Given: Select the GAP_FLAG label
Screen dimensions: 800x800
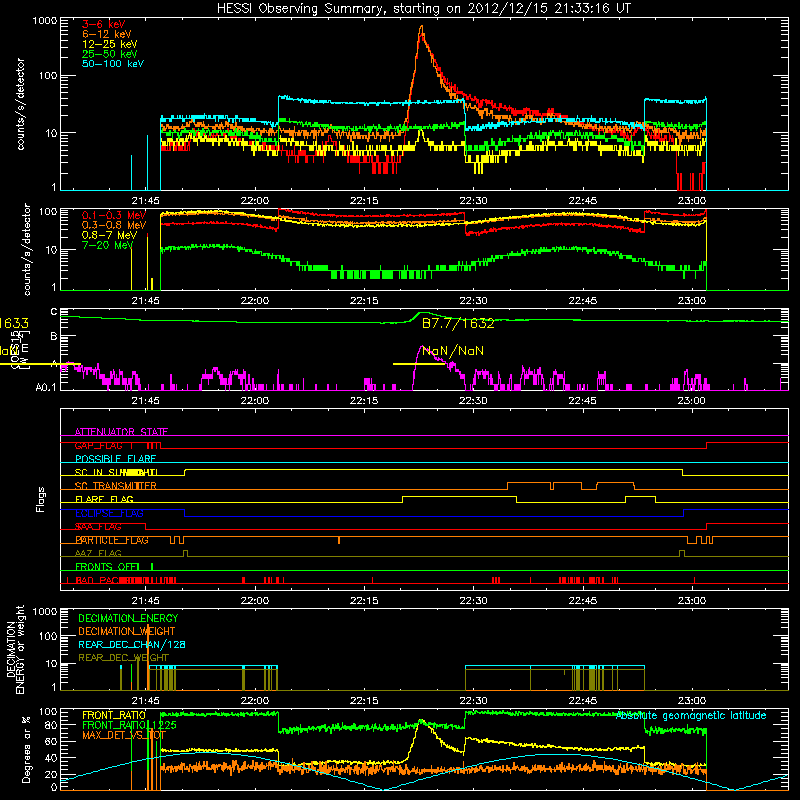Looking at the screenshot, I should pyautogui.click(x=98, y=445).
